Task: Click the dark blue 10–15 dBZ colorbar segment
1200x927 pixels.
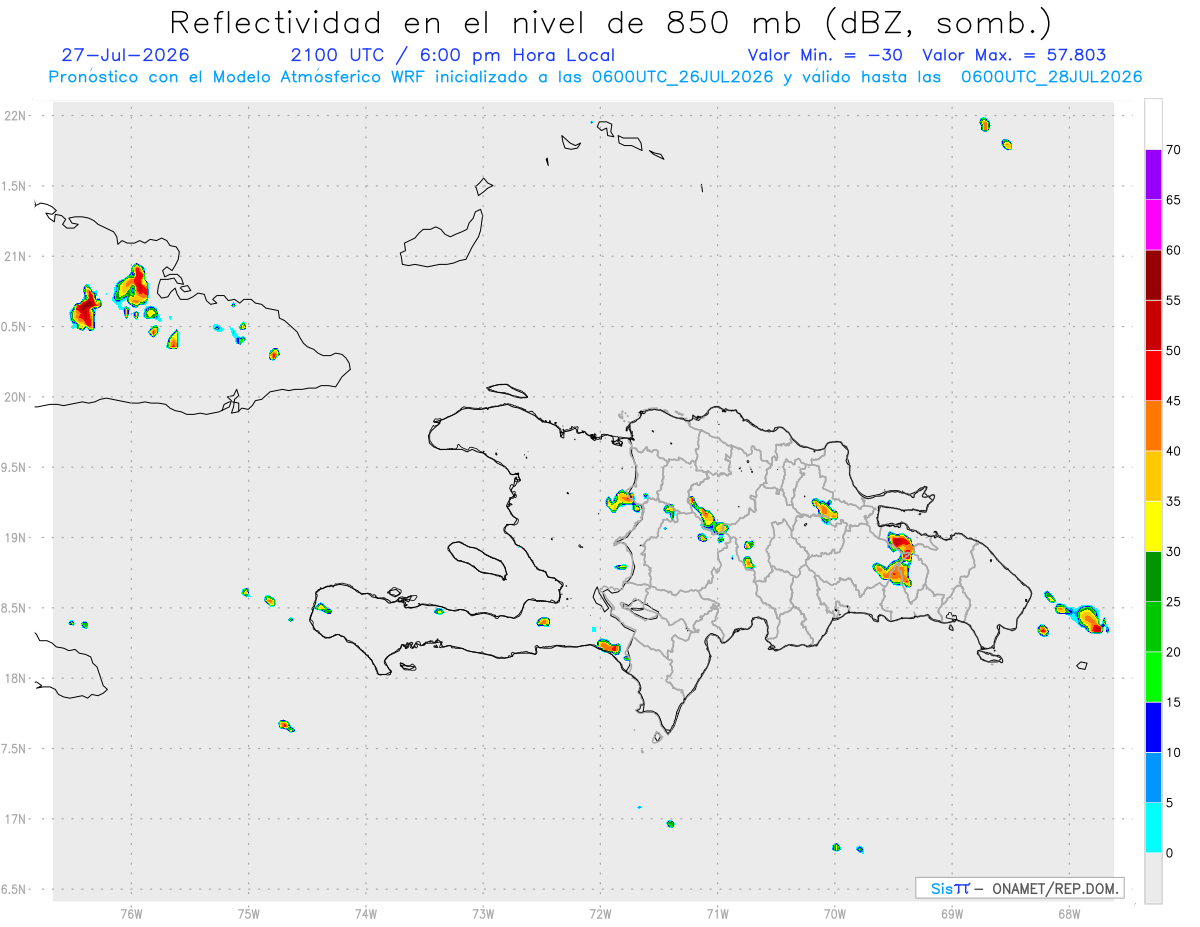Action: pos(1153,727)
